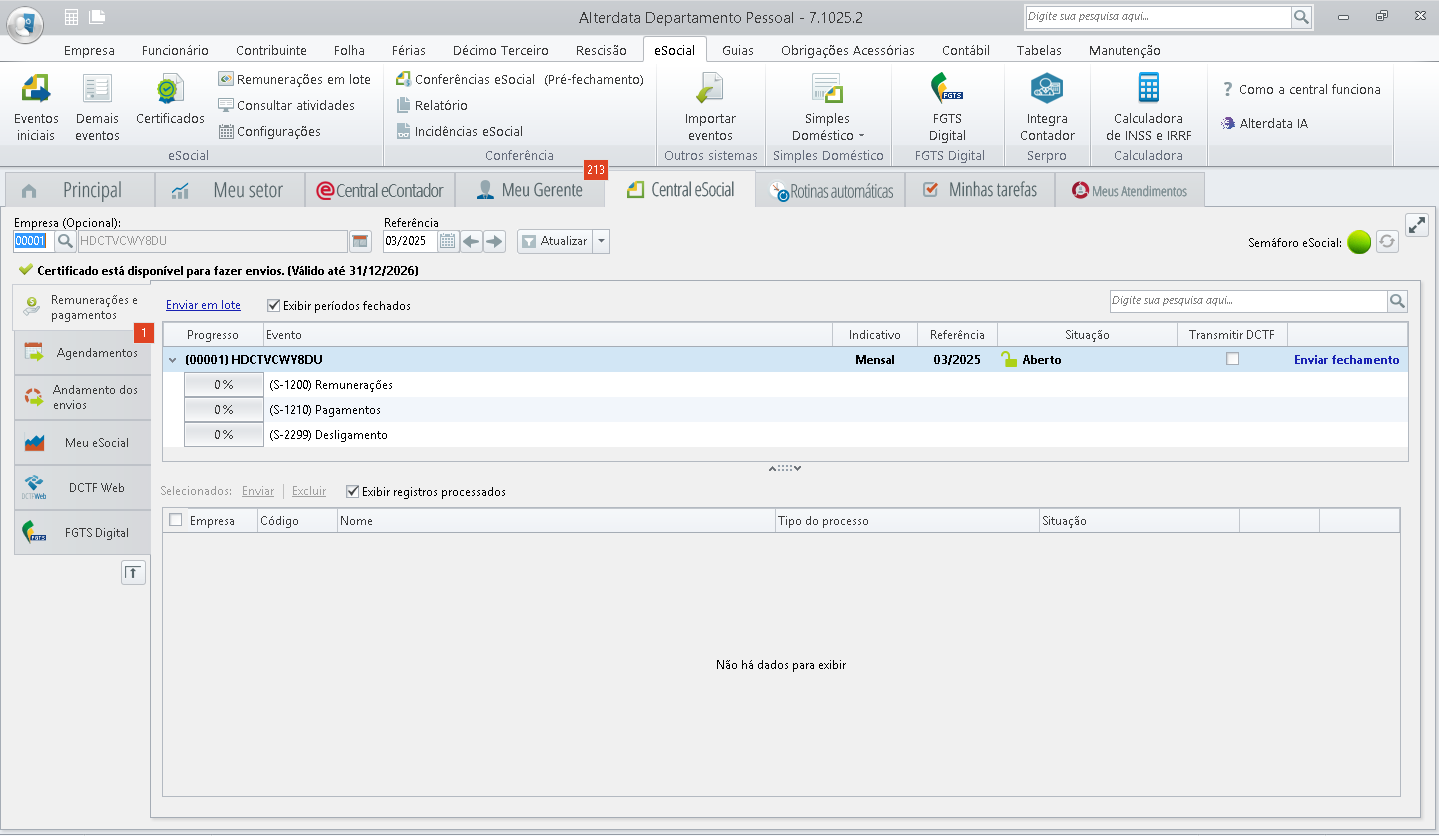Click the Atualizar button

click(555, 241)
